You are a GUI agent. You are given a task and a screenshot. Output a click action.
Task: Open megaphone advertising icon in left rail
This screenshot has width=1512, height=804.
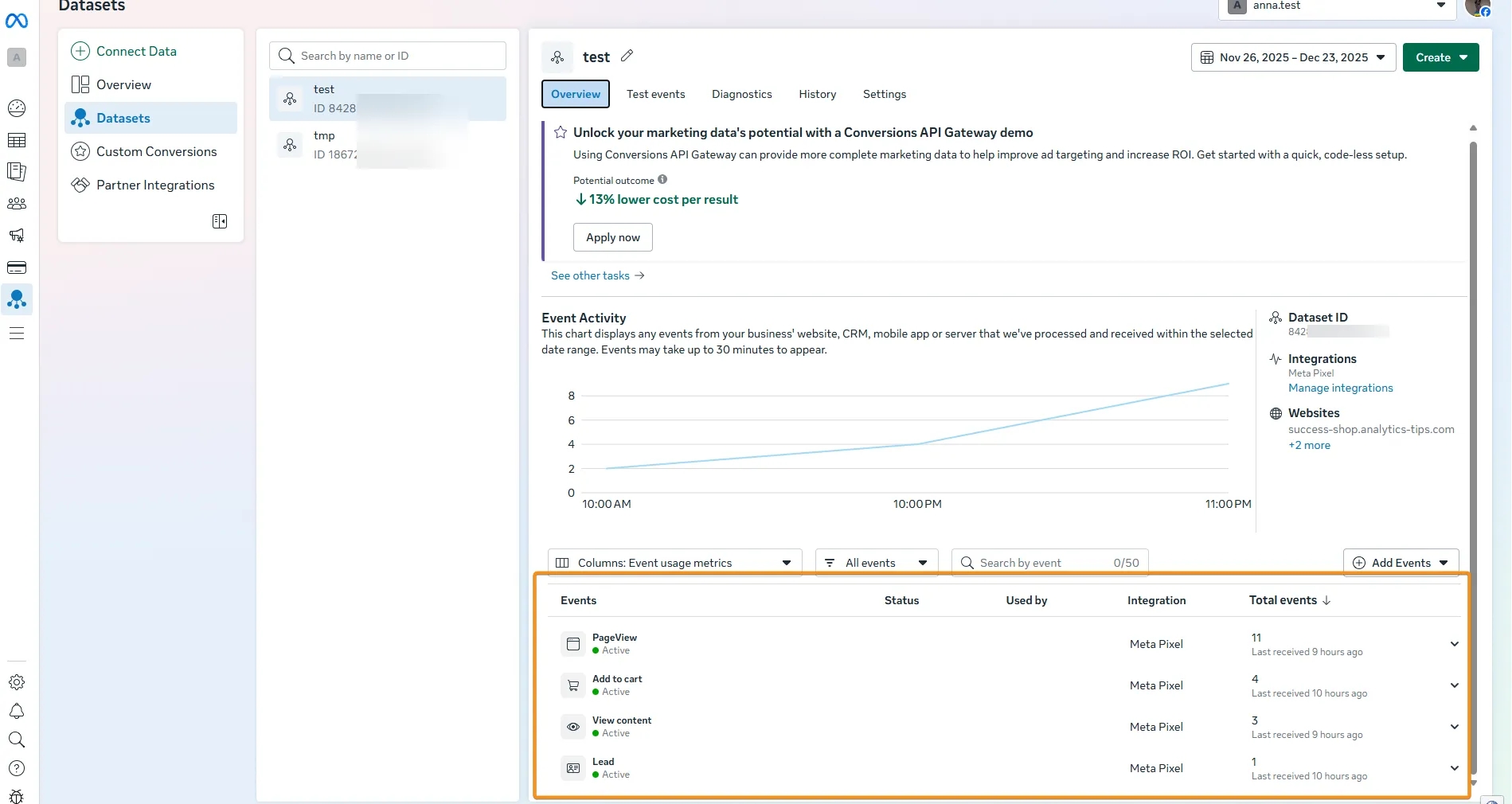coord(17,236)
